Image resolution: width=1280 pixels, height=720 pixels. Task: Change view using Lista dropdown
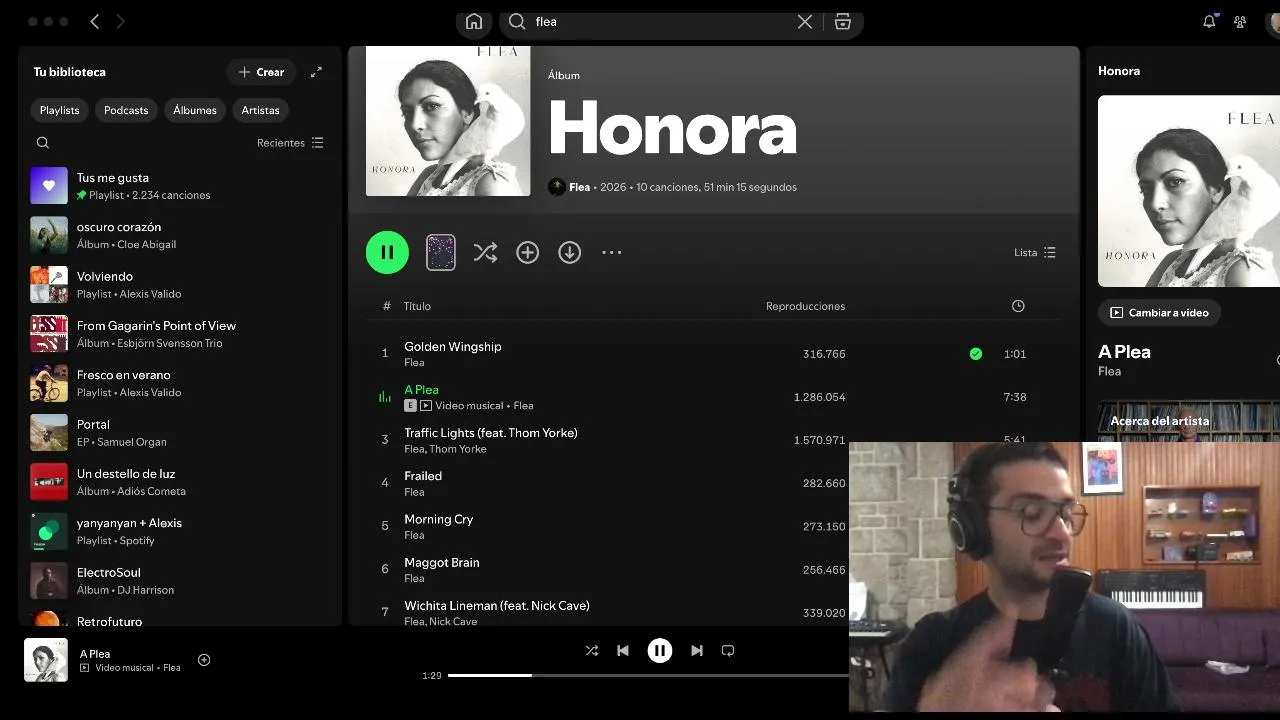click(x=1035, y=253)
